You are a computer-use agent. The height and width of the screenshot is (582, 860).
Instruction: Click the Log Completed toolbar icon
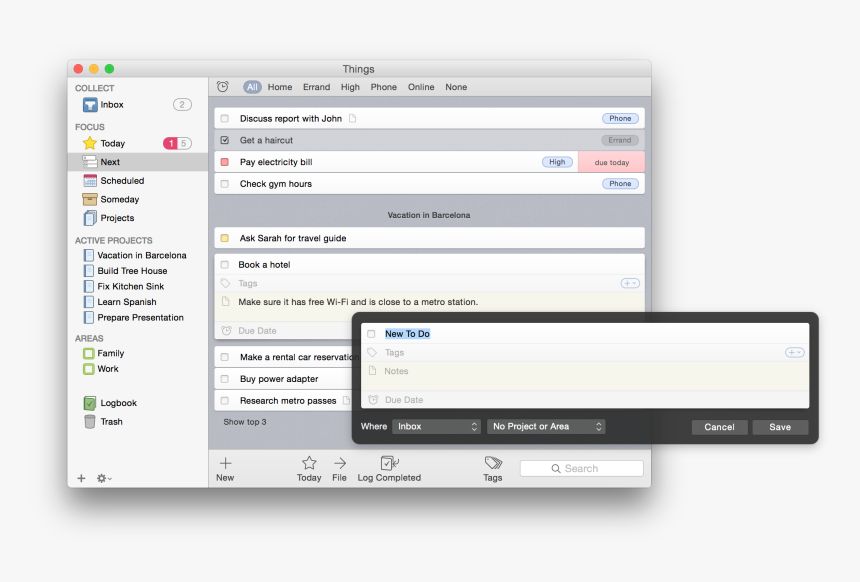tap(389, 463)
